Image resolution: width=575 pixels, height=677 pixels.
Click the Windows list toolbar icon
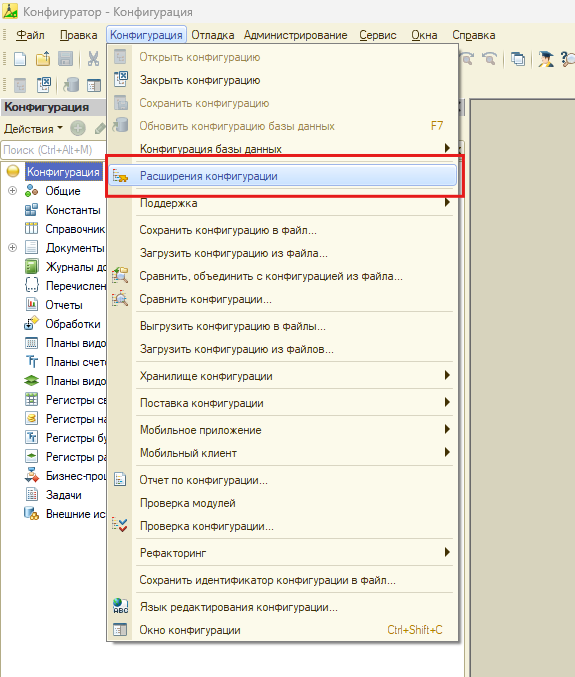point(518,59)
